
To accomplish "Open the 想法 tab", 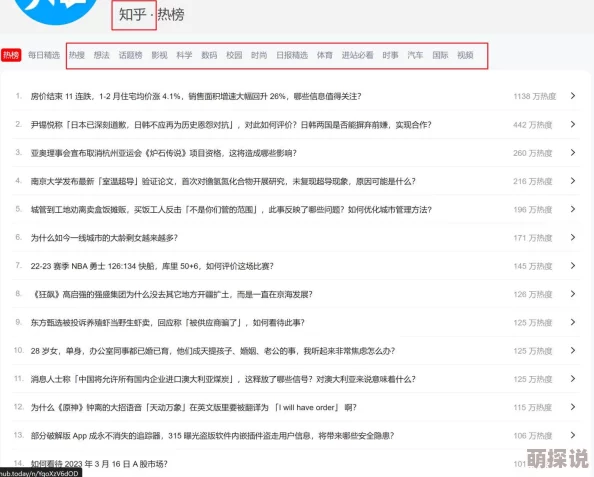I will point(102,55).
